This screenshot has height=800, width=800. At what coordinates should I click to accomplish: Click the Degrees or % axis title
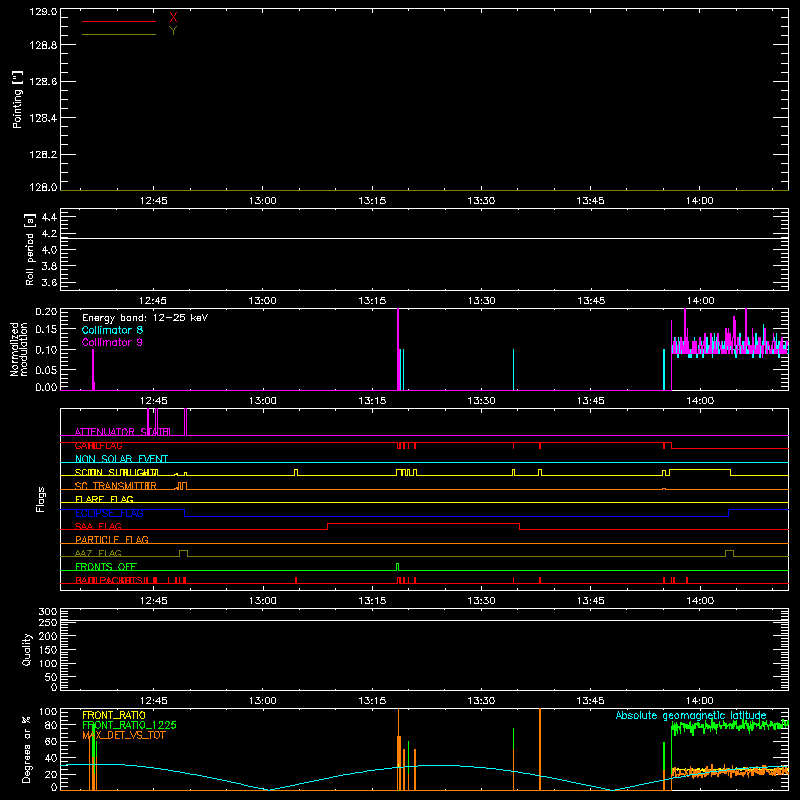click(x=27, y=749)
